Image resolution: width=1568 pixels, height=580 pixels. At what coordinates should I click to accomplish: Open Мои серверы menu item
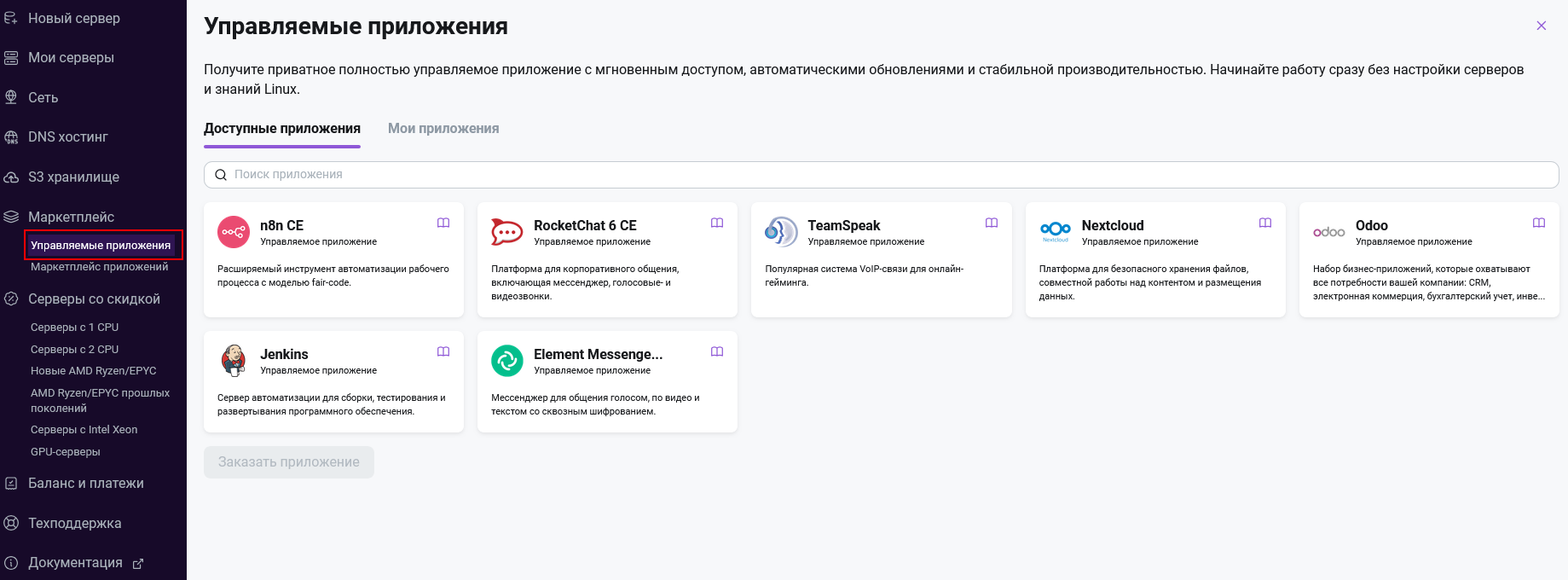click(71, 58)
